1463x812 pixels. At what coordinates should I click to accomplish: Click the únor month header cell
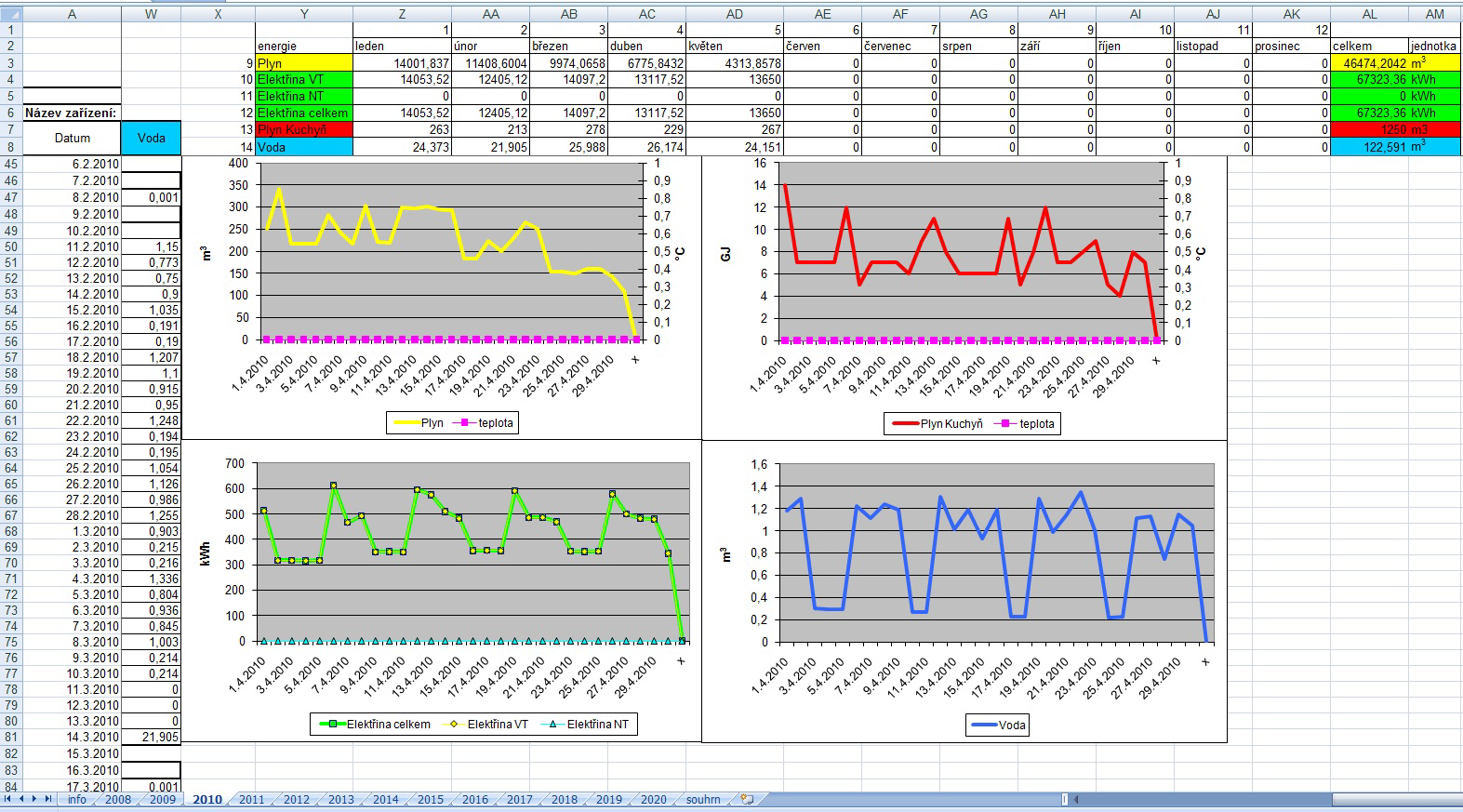pyautogui.click(x=491, y=46)
